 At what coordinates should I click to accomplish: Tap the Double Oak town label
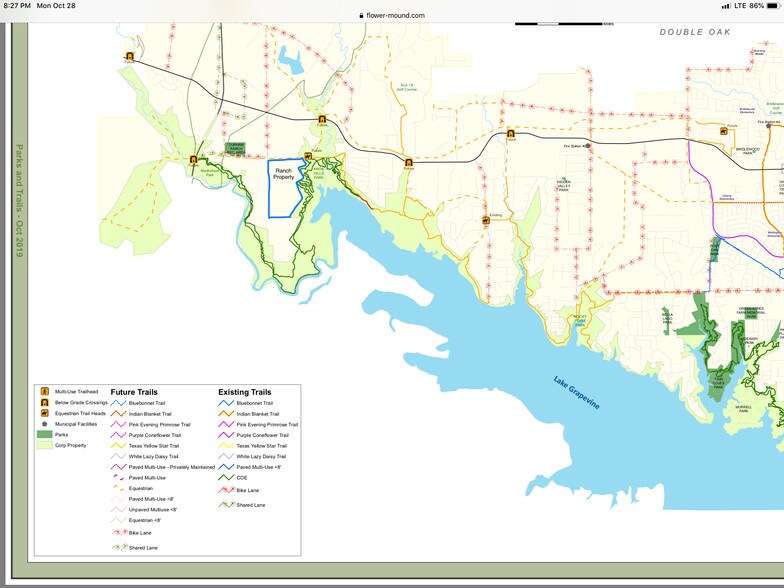pos(695,32)
